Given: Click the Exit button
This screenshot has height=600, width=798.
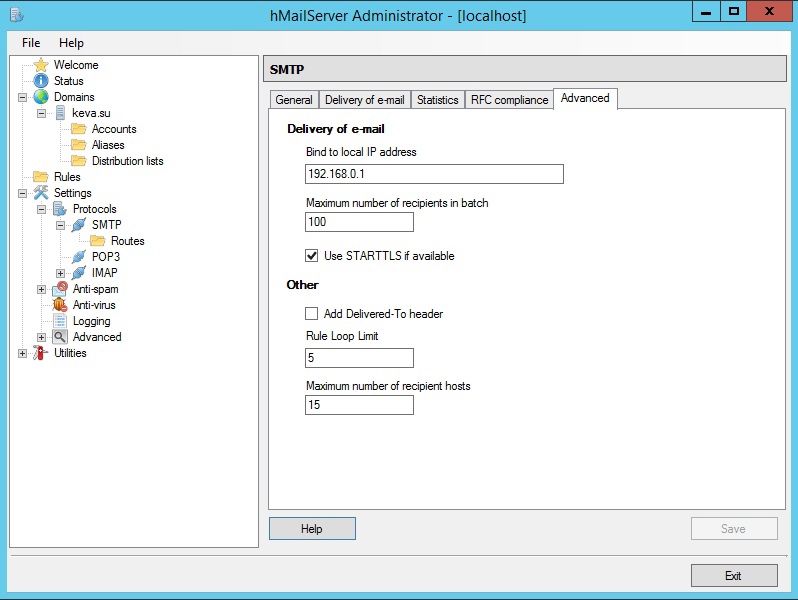Looking at the screenshot, I should [x=734, y=576].
